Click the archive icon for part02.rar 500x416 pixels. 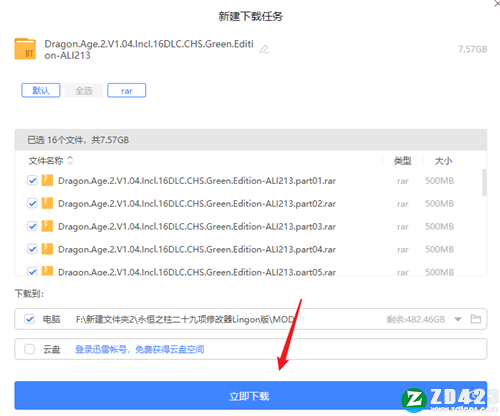pyautogui.click(x=47, y=203)
